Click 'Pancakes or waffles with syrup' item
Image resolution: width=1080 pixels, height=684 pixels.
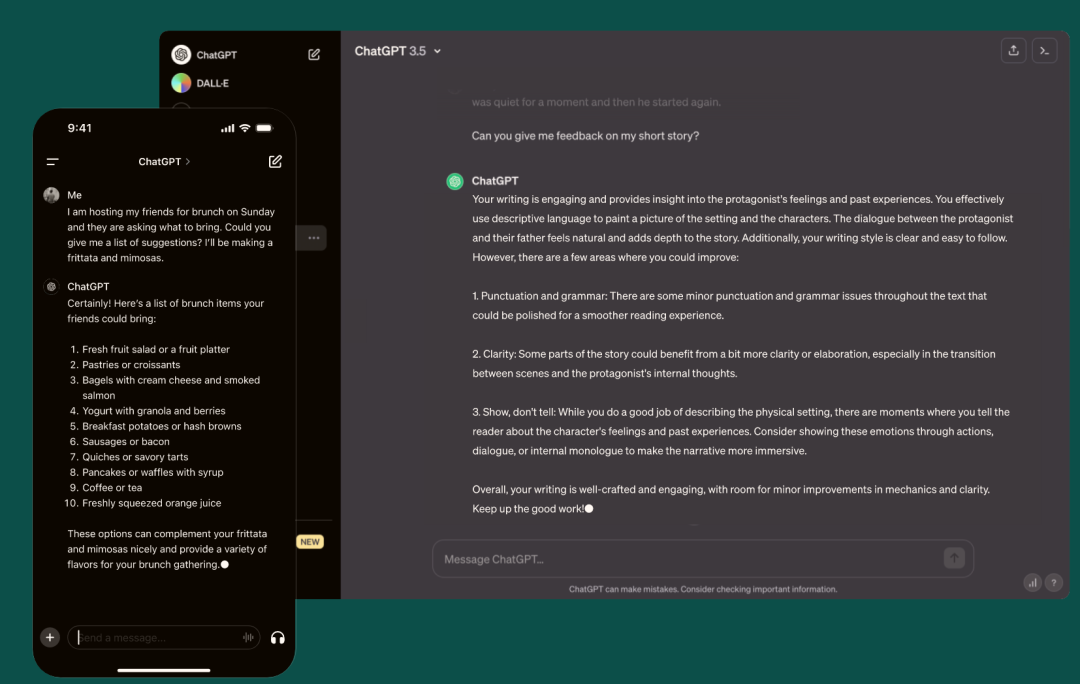(152, 473)
